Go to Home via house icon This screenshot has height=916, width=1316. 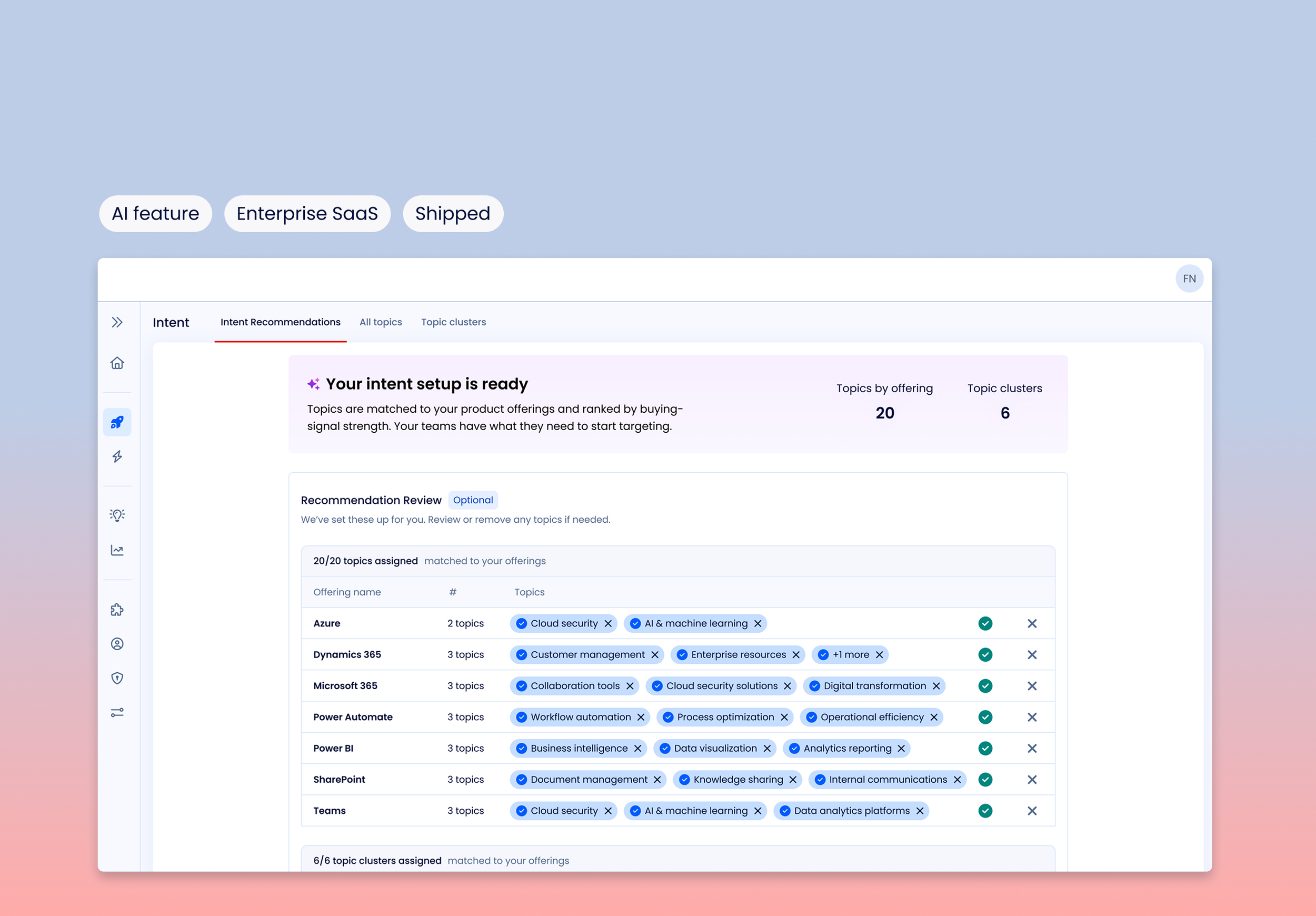coord(117,363)
